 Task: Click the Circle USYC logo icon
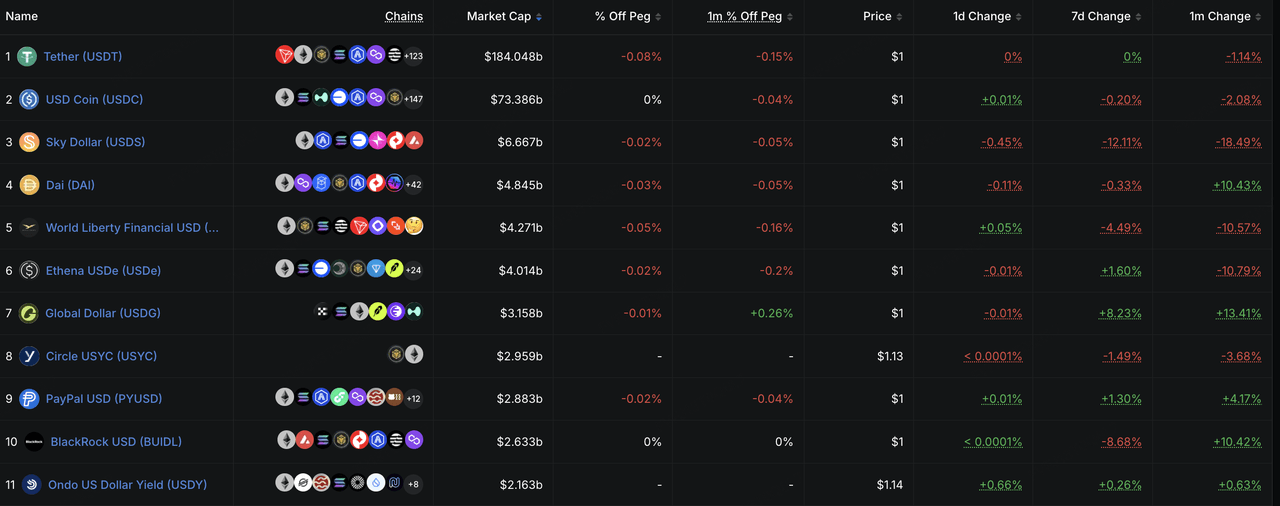[x=28, y=356]
